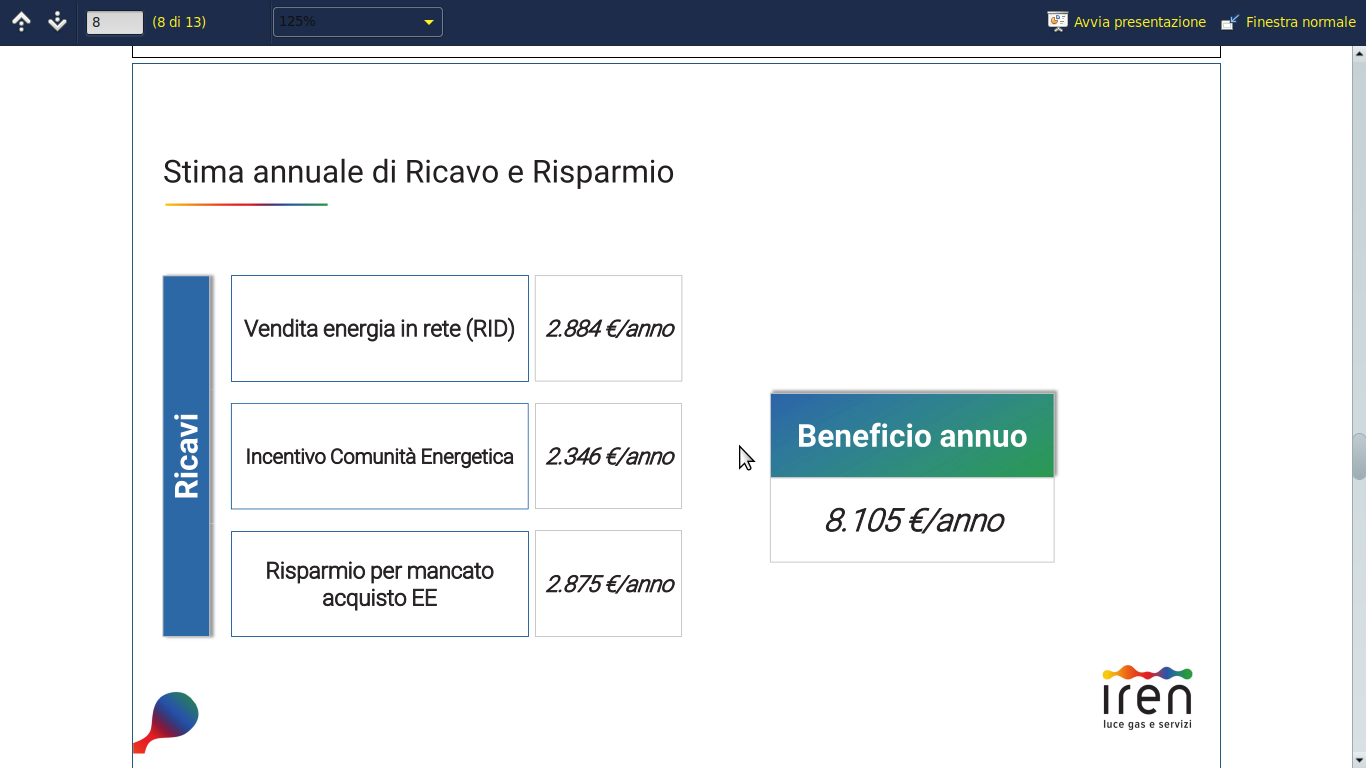This screenshot has height=768, width=1366.
Task: Select the blue Ricavi vertical bar
Action: pos(187,456)
